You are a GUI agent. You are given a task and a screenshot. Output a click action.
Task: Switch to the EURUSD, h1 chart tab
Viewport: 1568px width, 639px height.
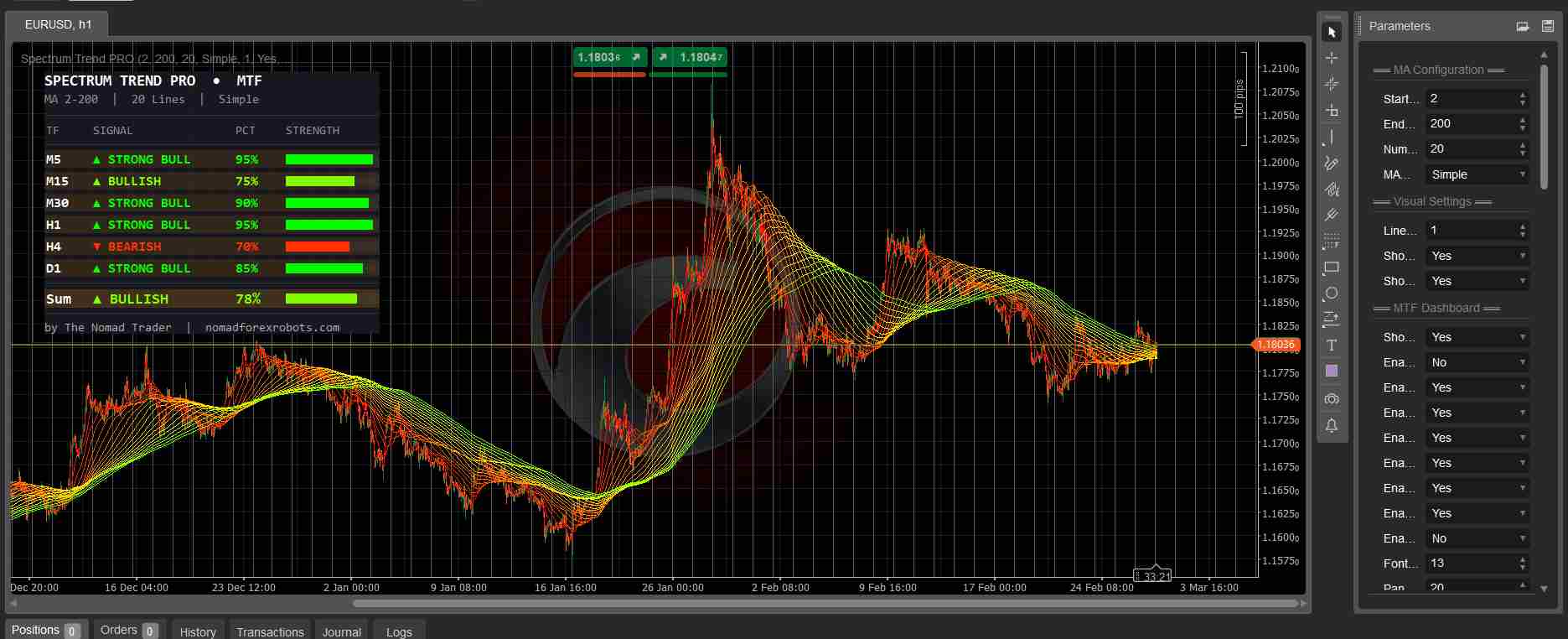pyautogui.click(x=58, y=25)
